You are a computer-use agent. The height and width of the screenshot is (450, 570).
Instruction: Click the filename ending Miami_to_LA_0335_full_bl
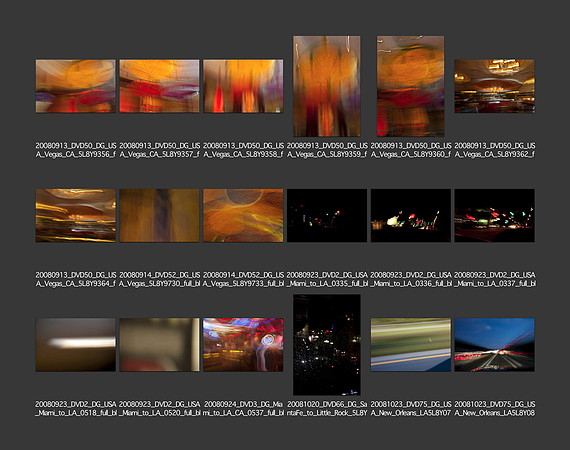tap(327, 279)
